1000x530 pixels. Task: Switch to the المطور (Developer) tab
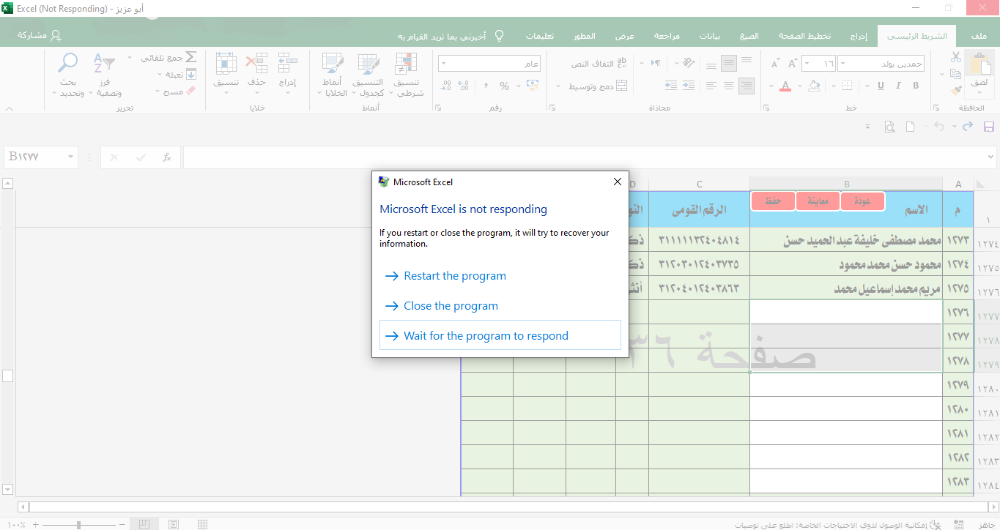point(584,36)
